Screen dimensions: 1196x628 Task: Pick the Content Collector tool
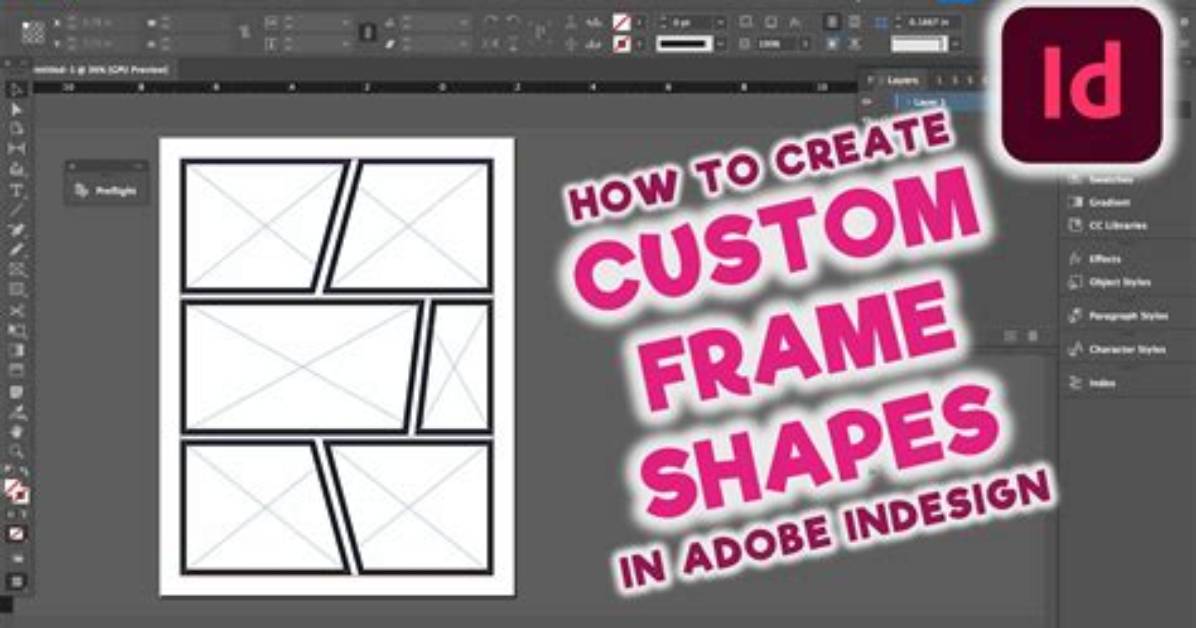(x=16, y=169)
